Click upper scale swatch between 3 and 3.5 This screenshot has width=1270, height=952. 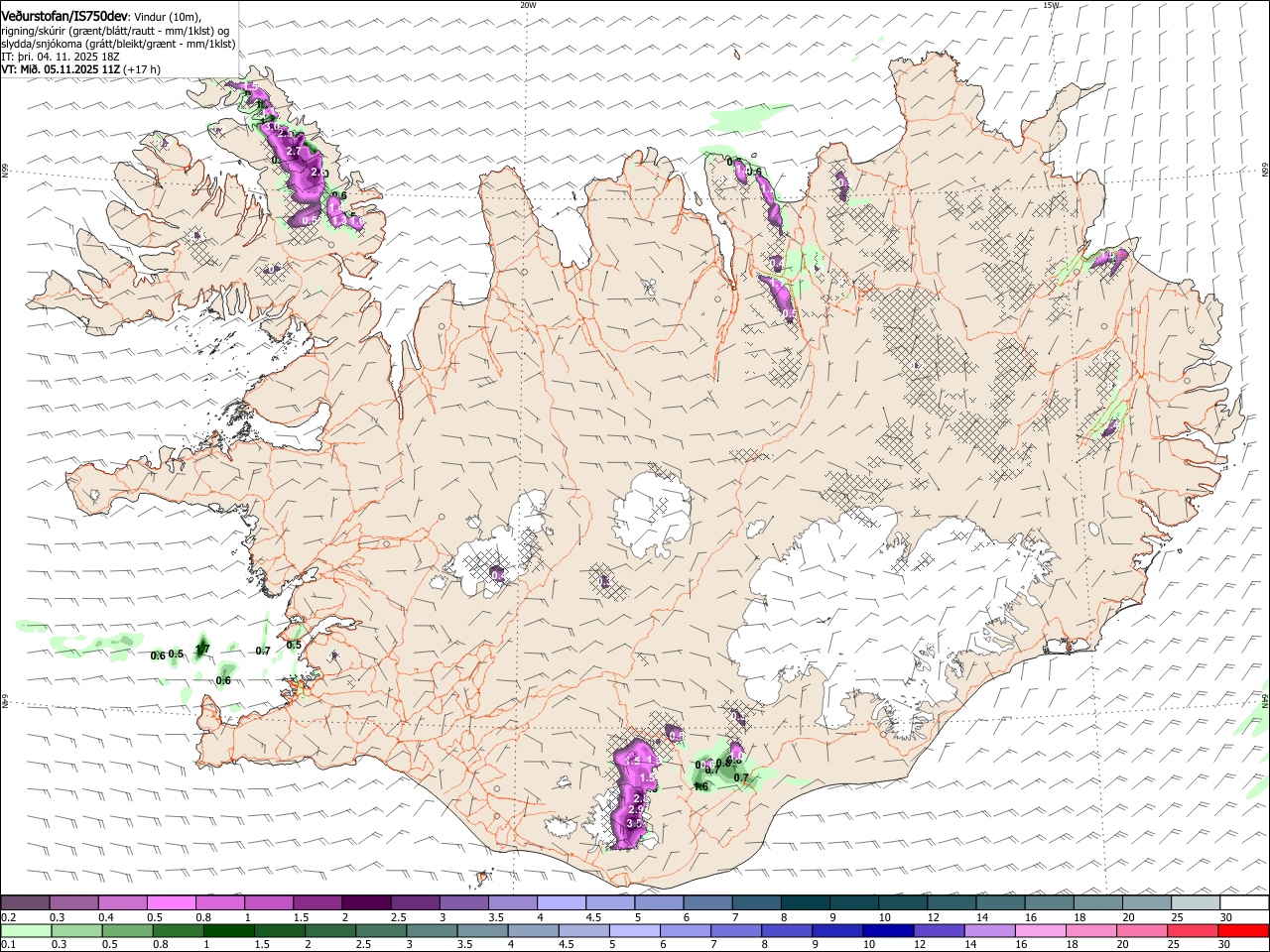click(463, 903)
